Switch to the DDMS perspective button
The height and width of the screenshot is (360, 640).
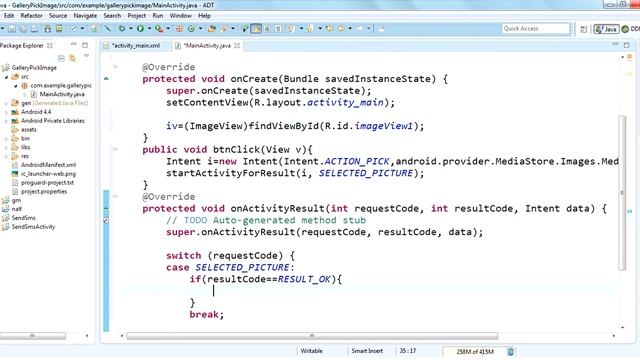tap(631, 29)
